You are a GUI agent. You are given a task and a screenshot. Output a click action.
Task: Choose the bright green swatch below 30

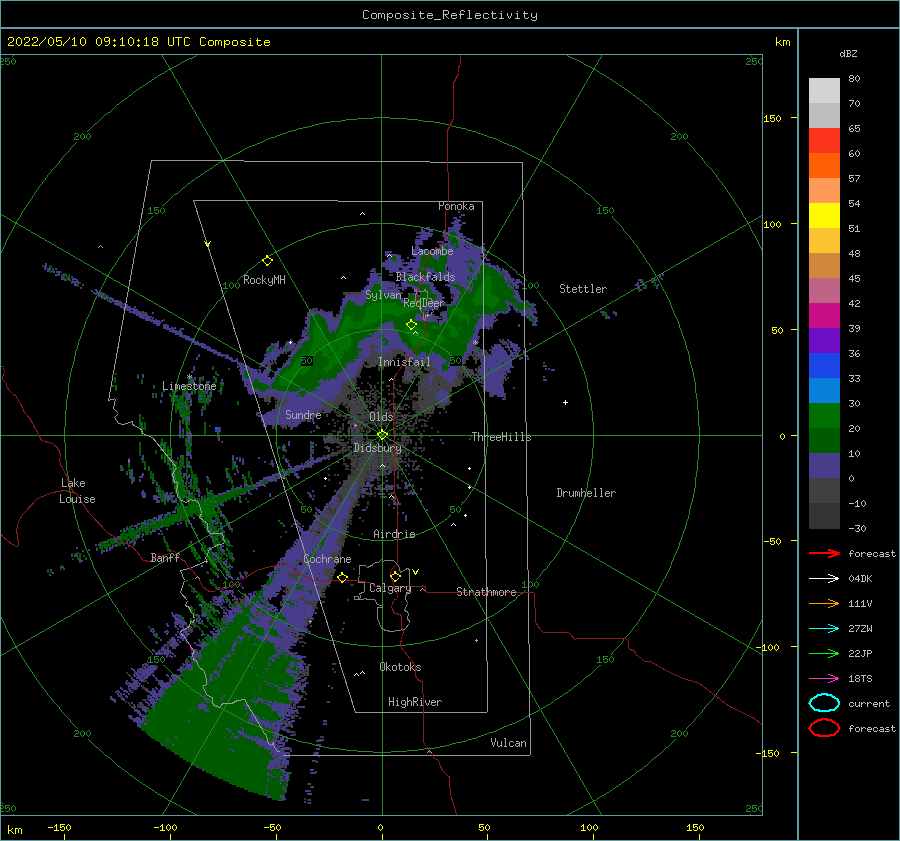pos(824,415)
